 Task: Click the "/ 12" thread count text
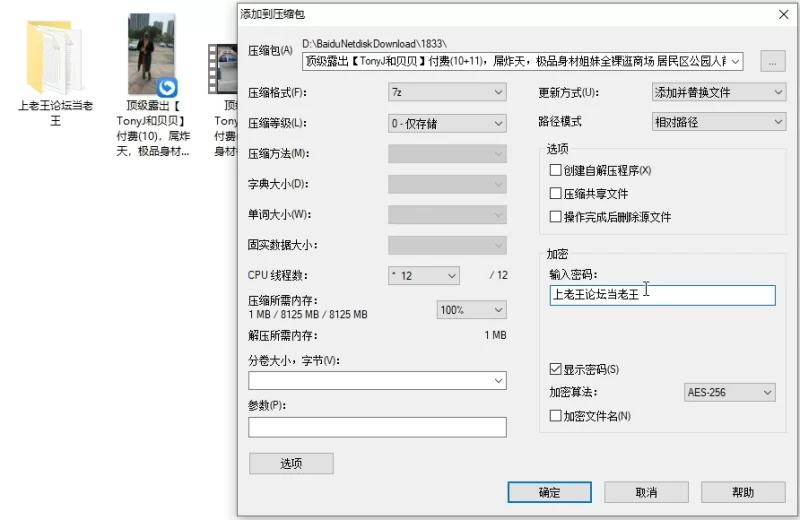click(x=498, y=275)
